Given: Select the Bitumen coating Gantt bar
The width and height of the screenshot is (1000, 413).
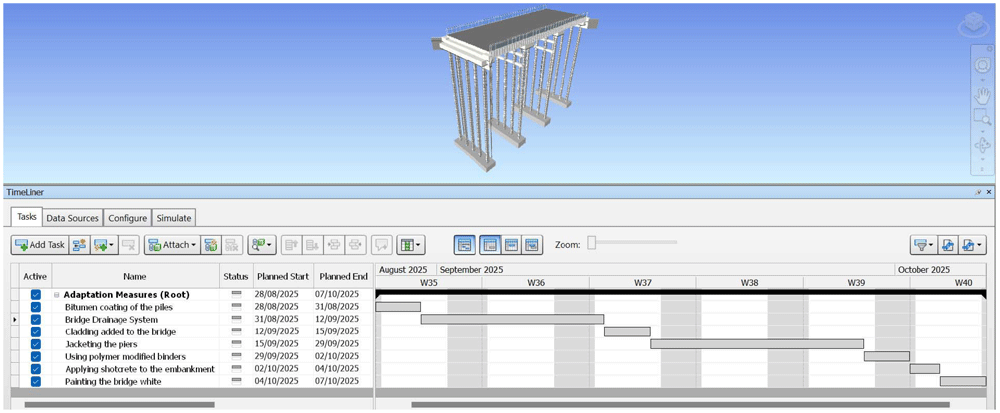Looking at the screenshot, I should point(398,307).
